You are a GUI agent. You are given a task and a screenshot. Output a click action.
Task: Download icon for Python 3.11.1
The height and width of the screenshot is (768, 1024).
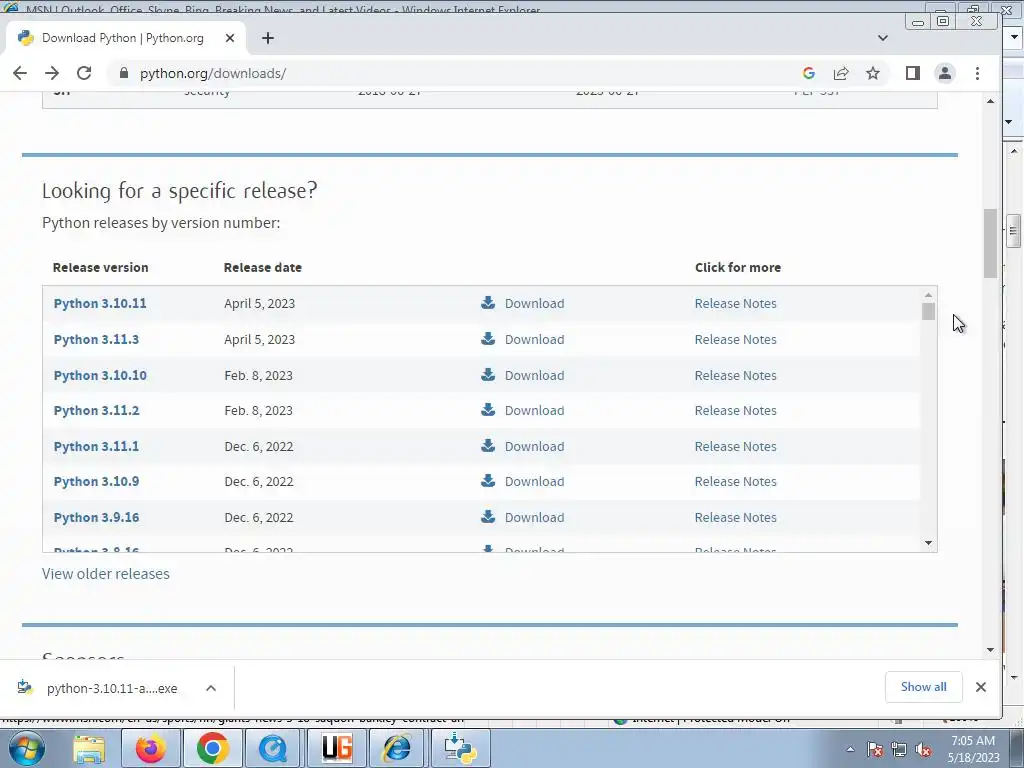coord(488,445)
